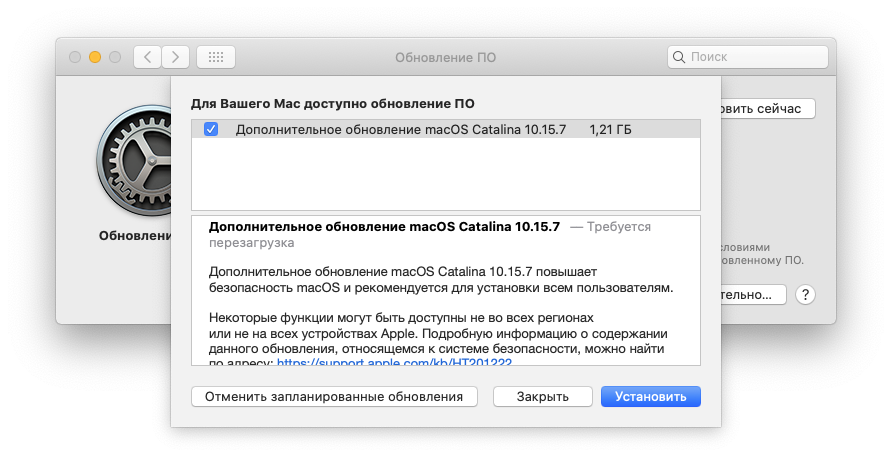
Task: Click the 1,21 ГБ size value
Action: pyautogui.click(x=610, y=130)
